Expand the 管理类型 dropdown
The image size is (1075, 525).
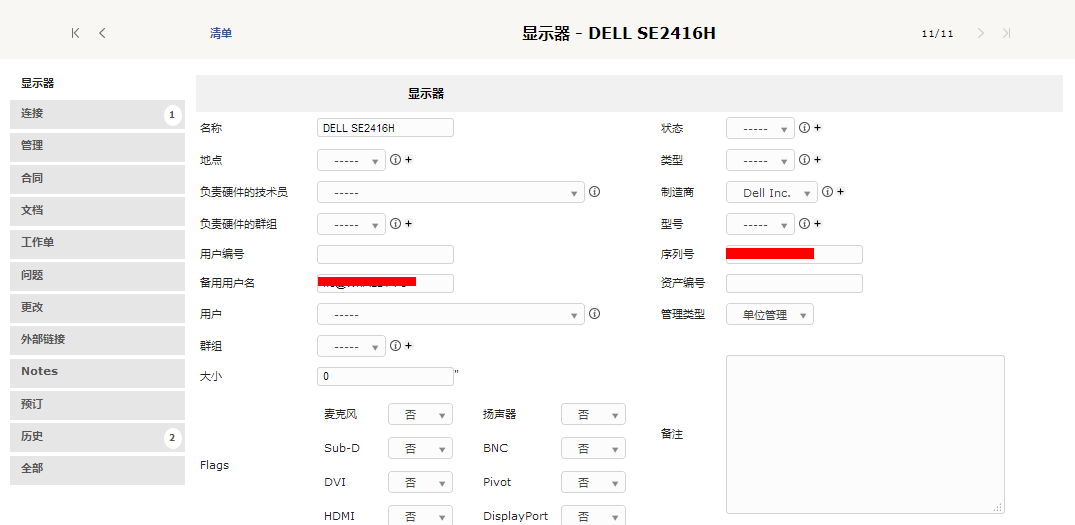[769, 315]
